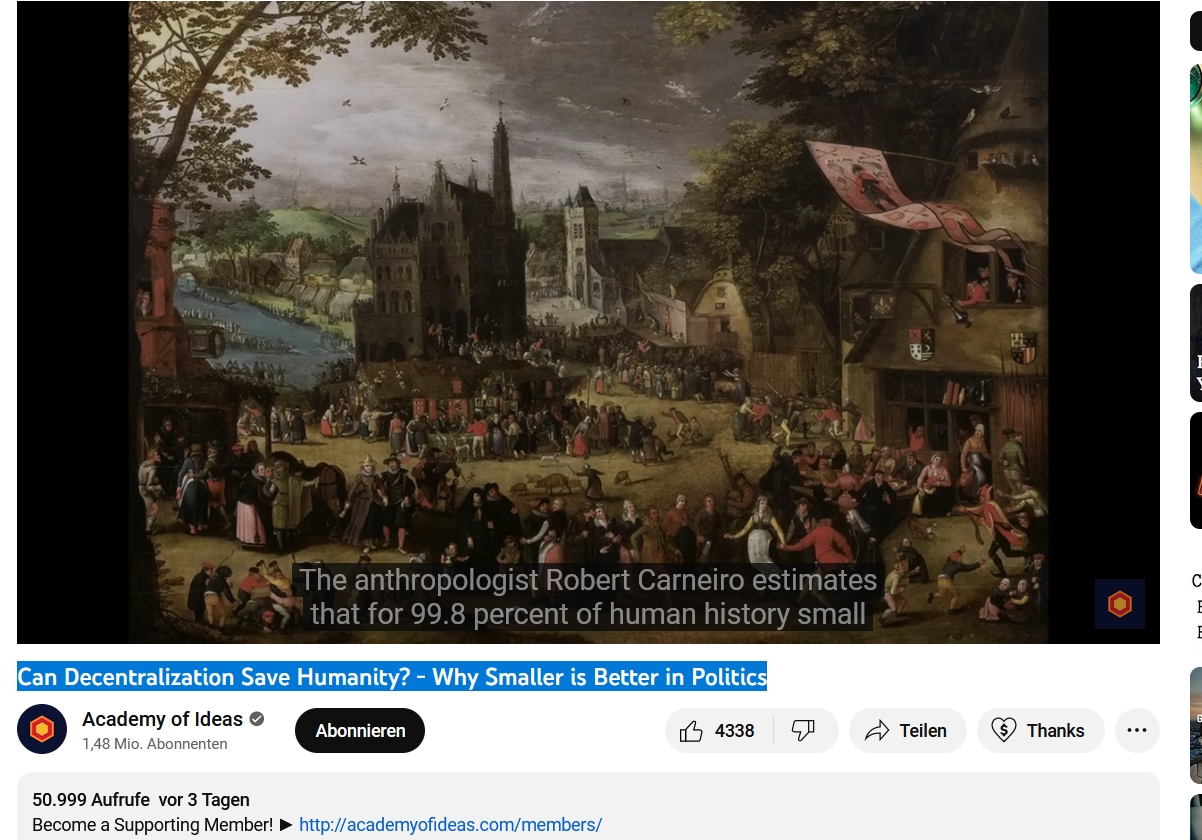The image size is (1202, 840).
Task: Open the Academy of Ideas channel avatar
Action: tap(42, 730)
